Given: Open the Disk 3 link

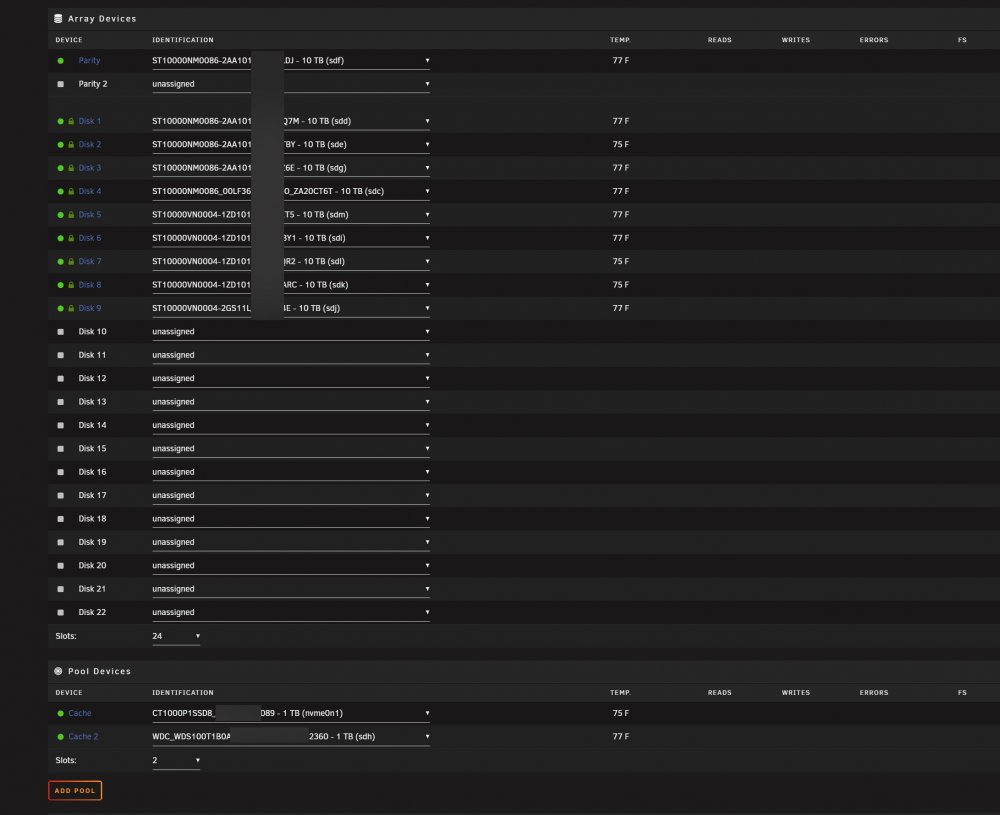Looking at the screenshot, I should (x=90, y=168).
